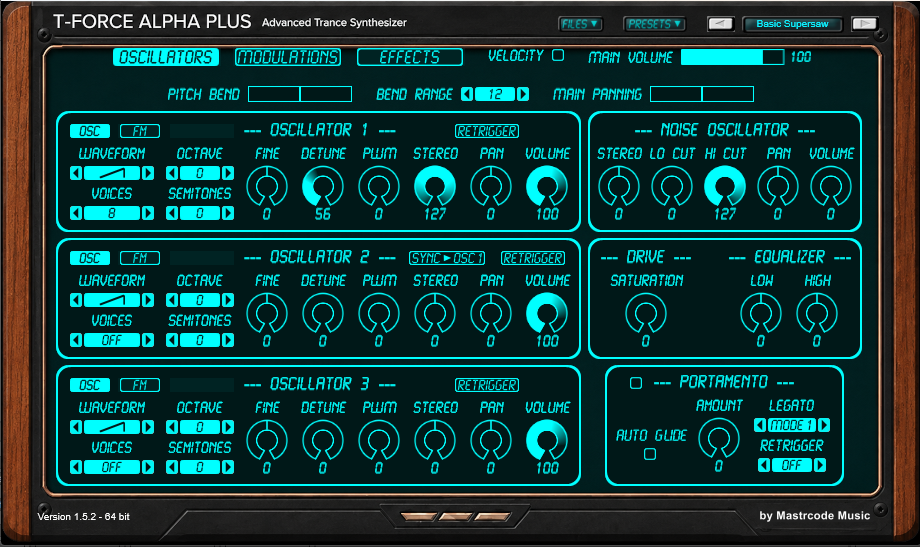Increase Oscillator 3 voices from OFF
The width and height of the screenshot is (920, 547).
tap(148, 467)
